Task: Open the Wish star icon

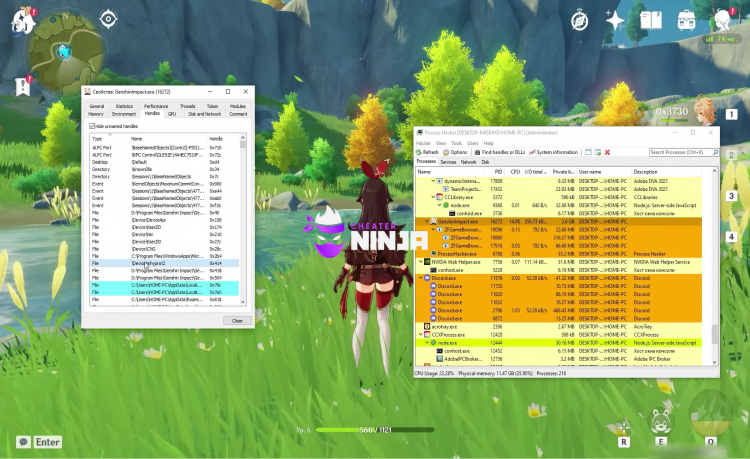Action: [x=615, y=21]
